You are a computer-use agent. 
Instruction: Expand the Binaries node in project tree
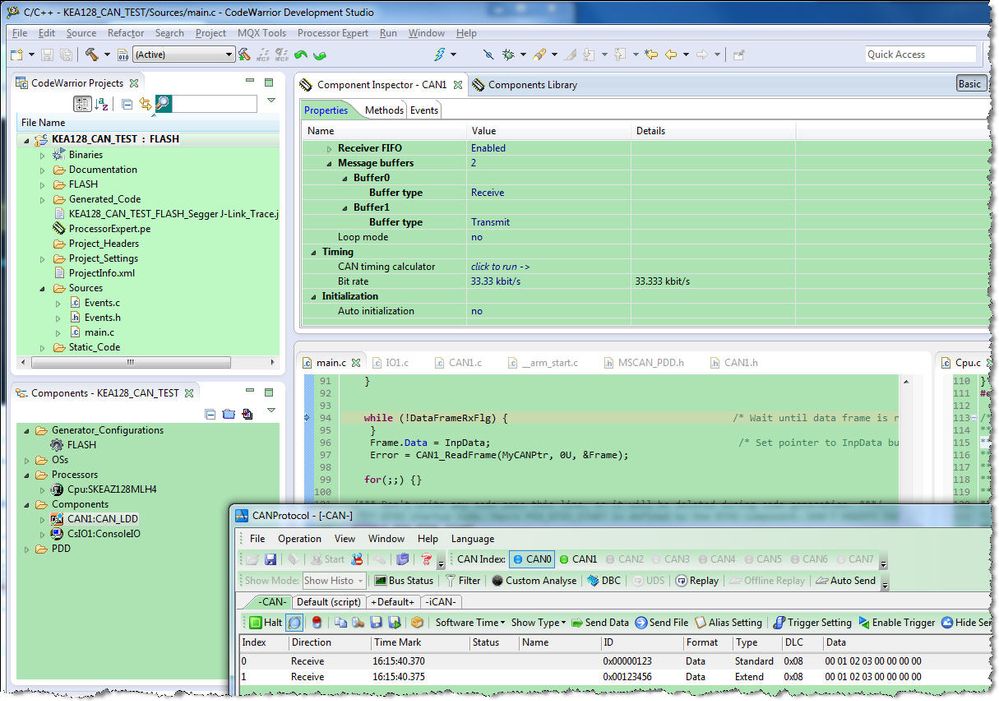(43, 155)
